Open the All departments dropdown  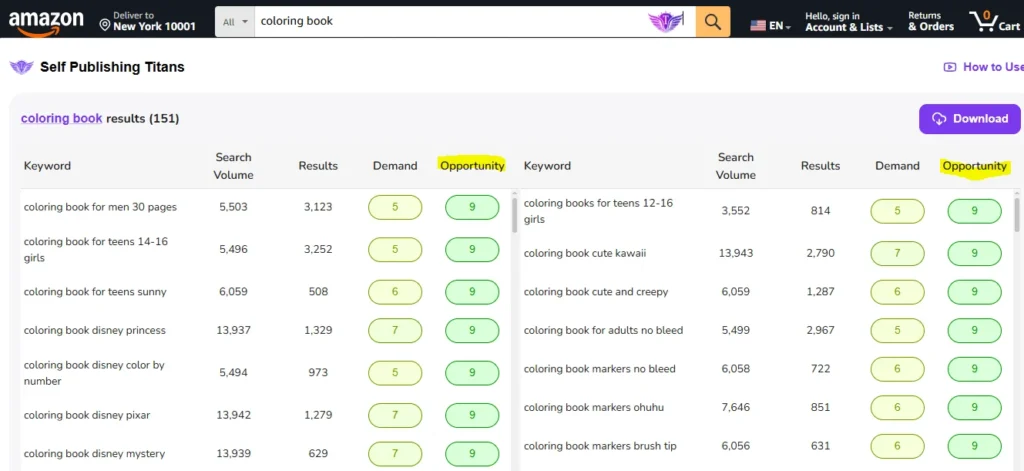click(x=234, y=22)
